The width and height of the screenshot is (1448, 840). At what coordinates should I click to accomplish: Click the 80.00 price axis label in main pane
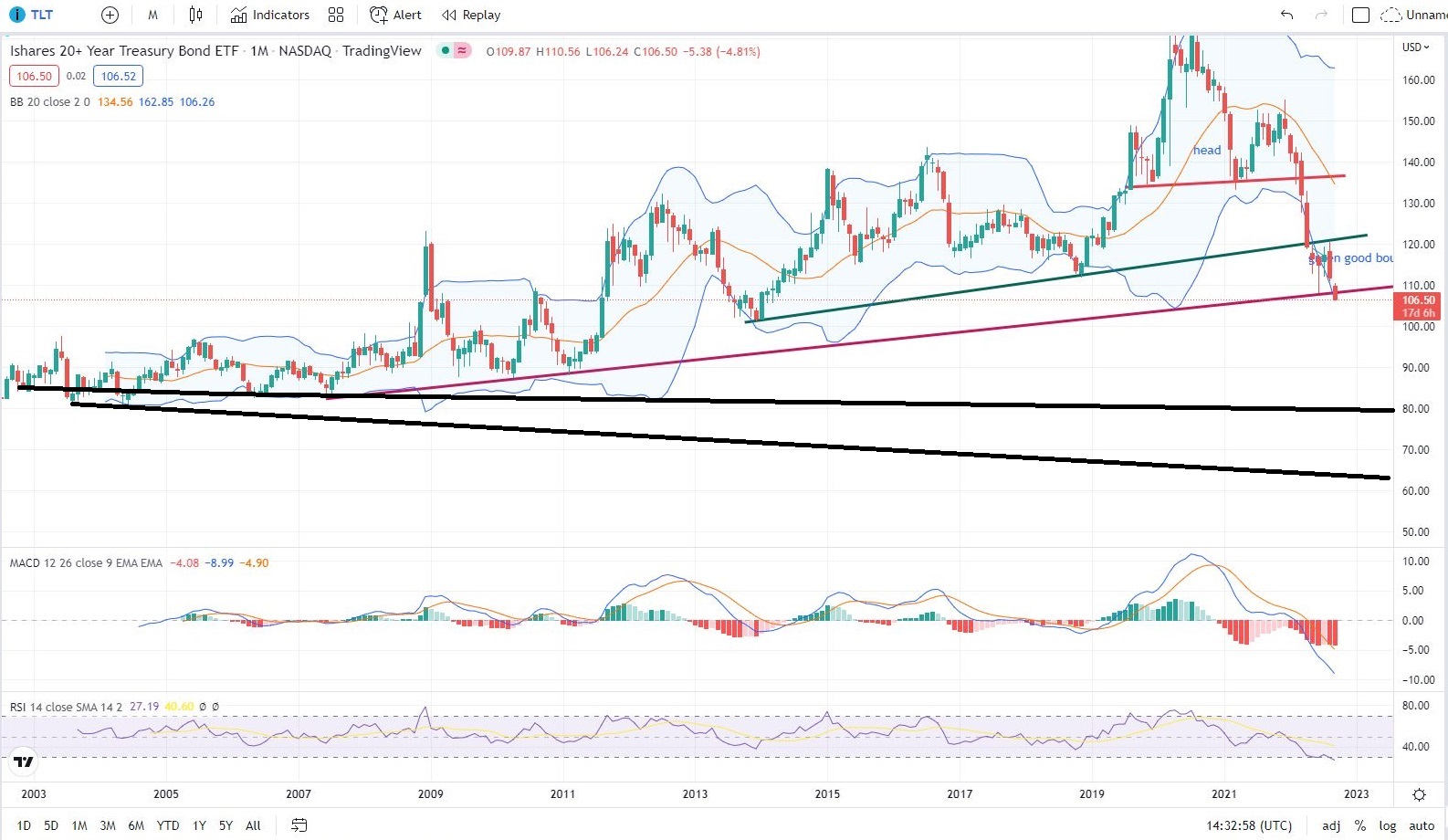pos(1416,409)
